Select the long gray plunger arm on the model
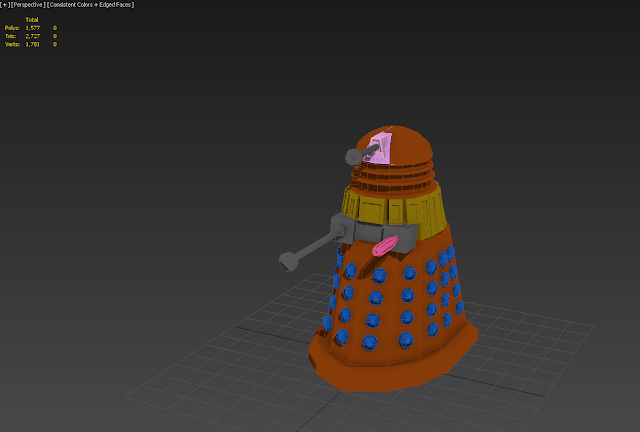 [x=312, y=248]
